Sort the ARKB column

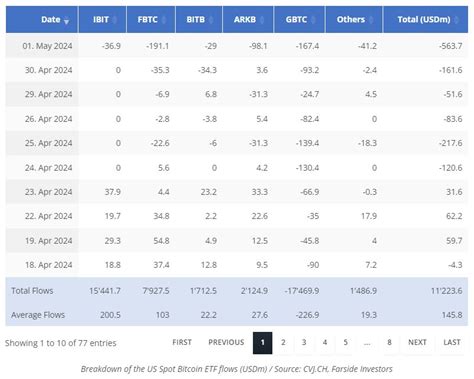pos(262,20)
